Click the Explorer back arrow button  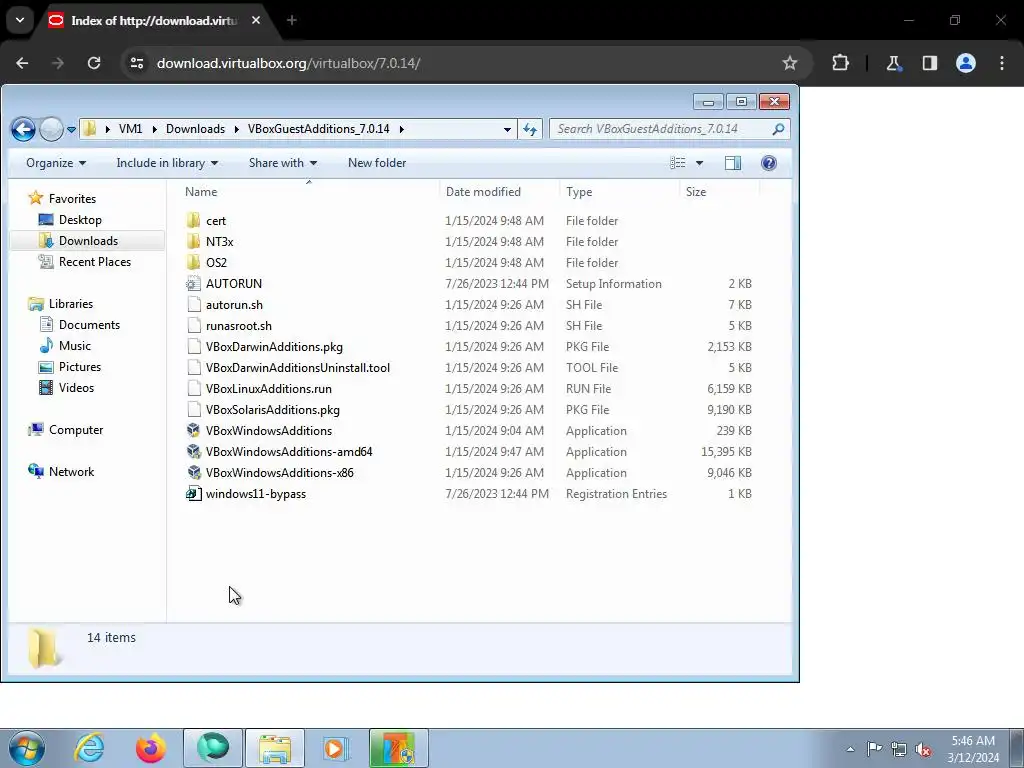23,129
